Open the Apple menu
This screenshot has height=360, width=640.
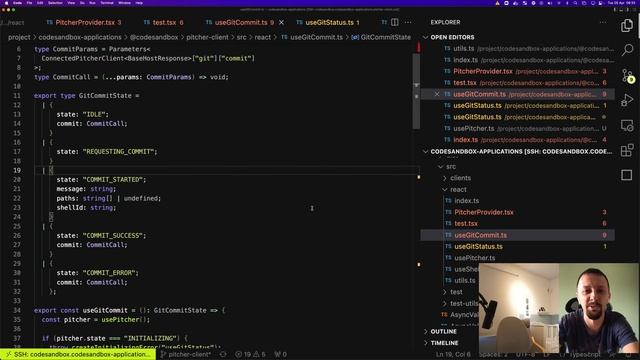click(x=6, y=3)
